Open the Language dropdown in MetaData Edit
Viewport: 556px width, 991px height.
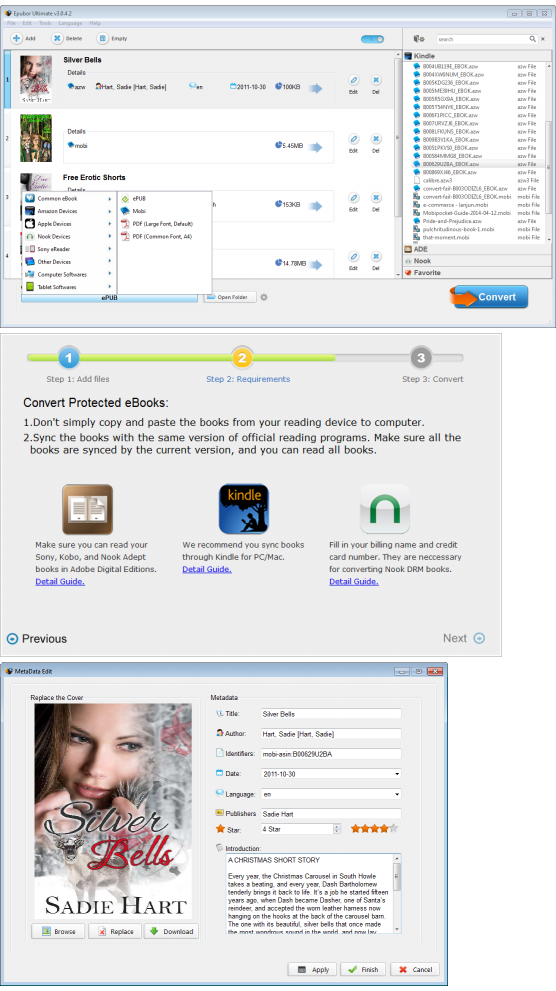pos(397,794)
